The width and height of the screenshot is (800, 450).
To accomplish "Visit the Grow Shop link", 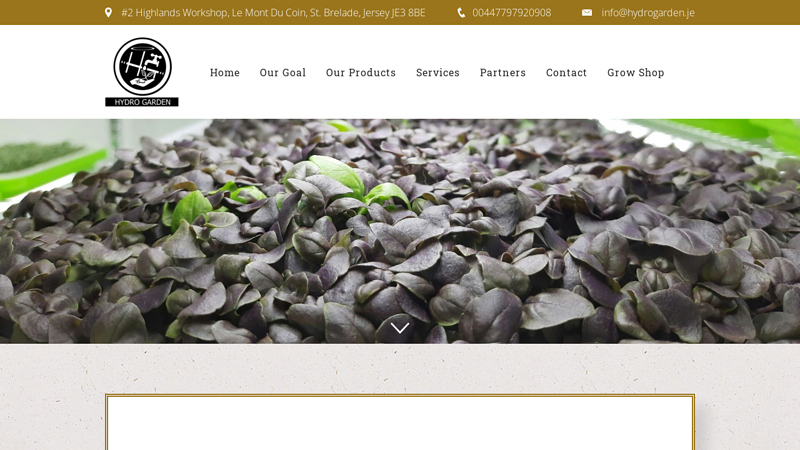I will [x=636, y=73].
